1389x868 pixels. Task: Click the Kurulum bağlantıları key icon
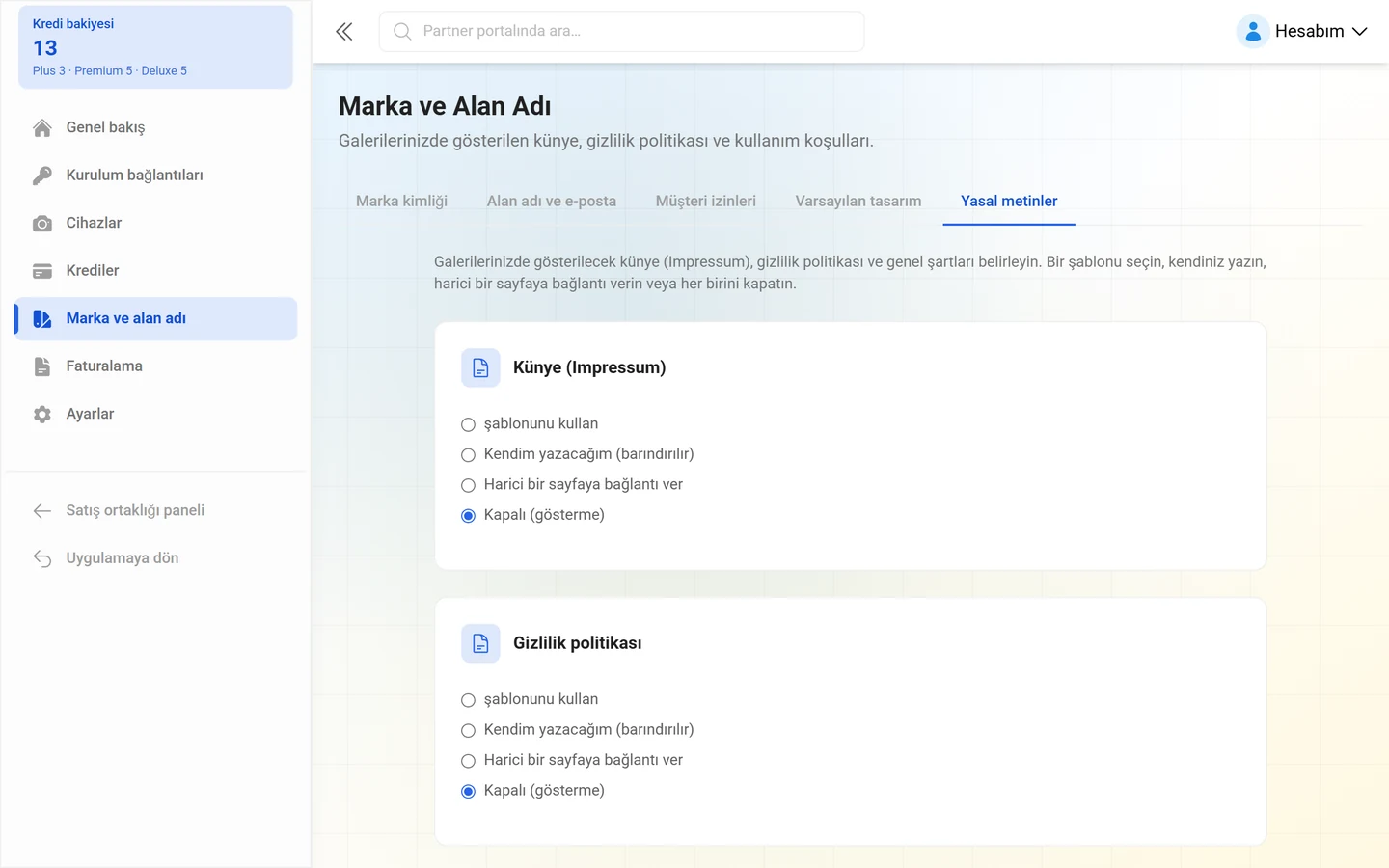pos(42,176)
